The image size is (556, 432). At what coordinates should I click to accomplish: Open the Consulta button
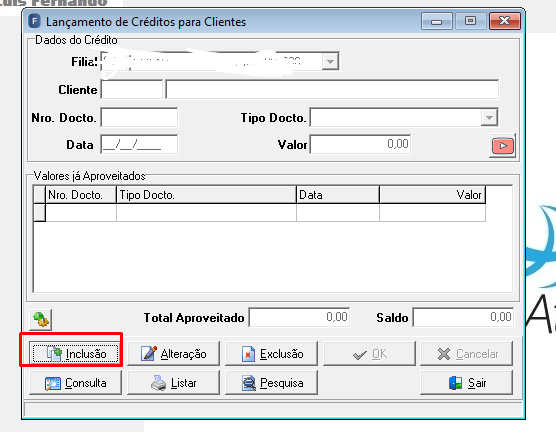point(76,383)
